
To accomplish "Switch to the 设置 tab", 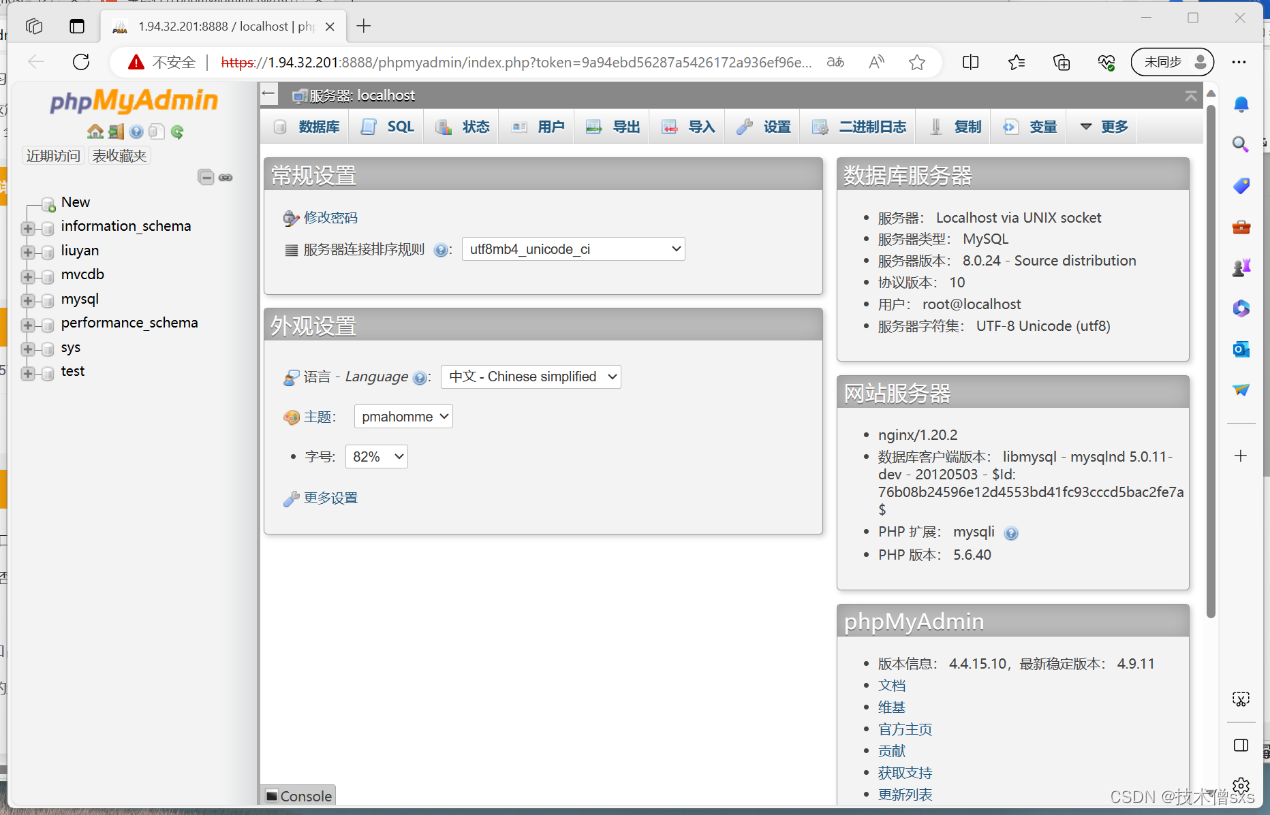I will [x=762, y=127].
